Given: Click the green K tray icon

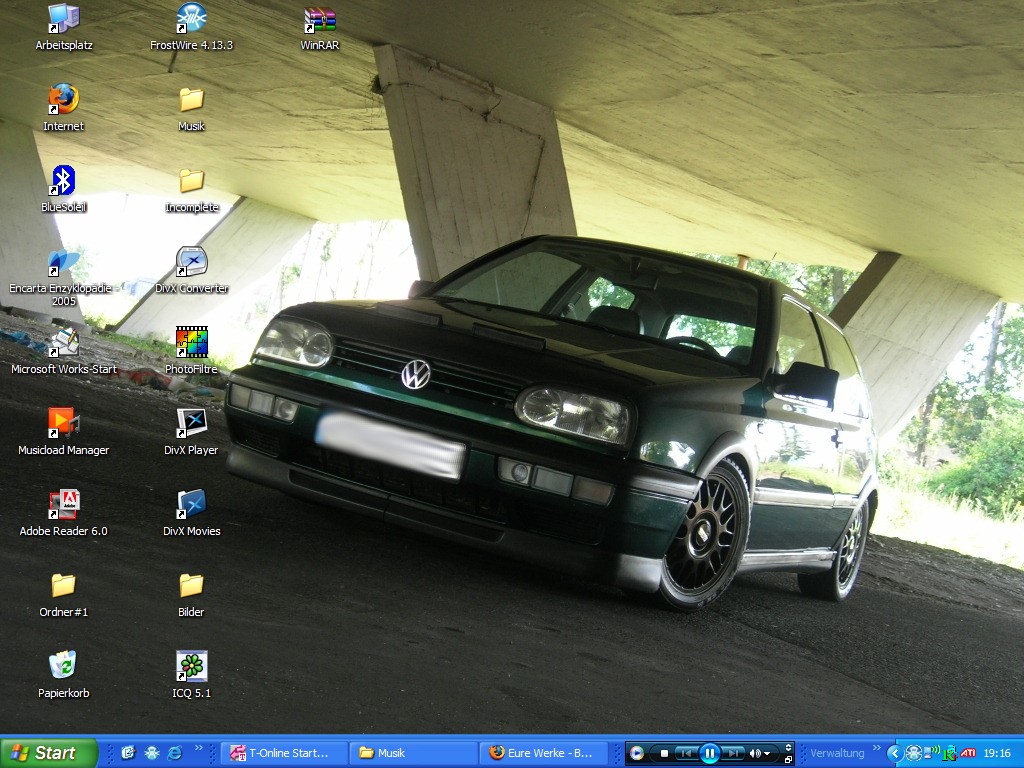Looking at the screenshot, I should [x=949, y=754].
